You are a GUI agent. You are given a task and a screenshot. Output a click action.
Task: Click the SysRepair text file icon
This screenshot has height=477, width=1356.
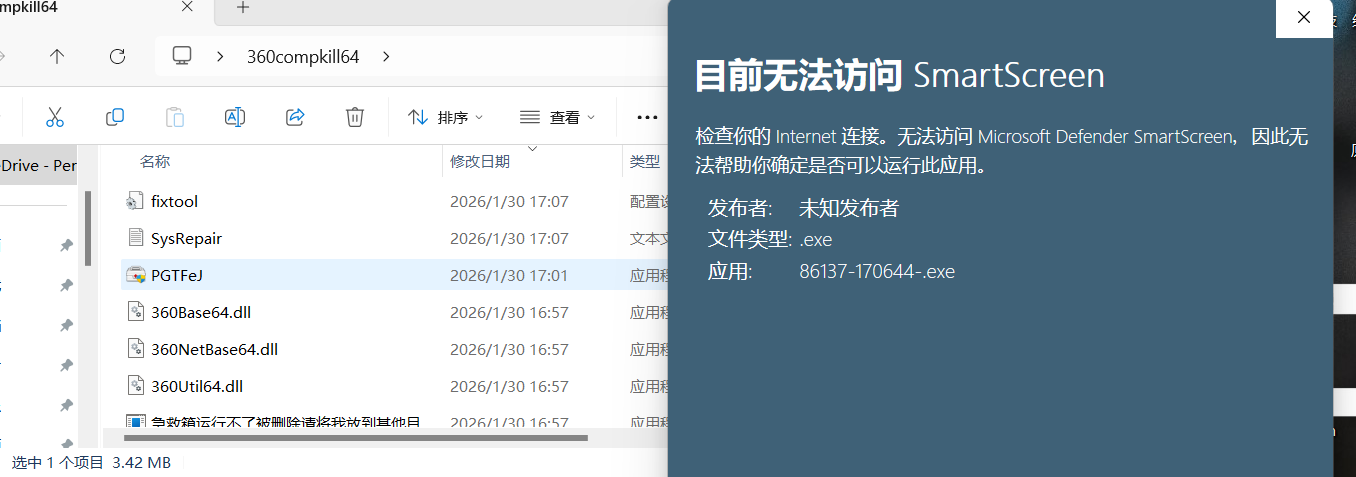[136, 238]
